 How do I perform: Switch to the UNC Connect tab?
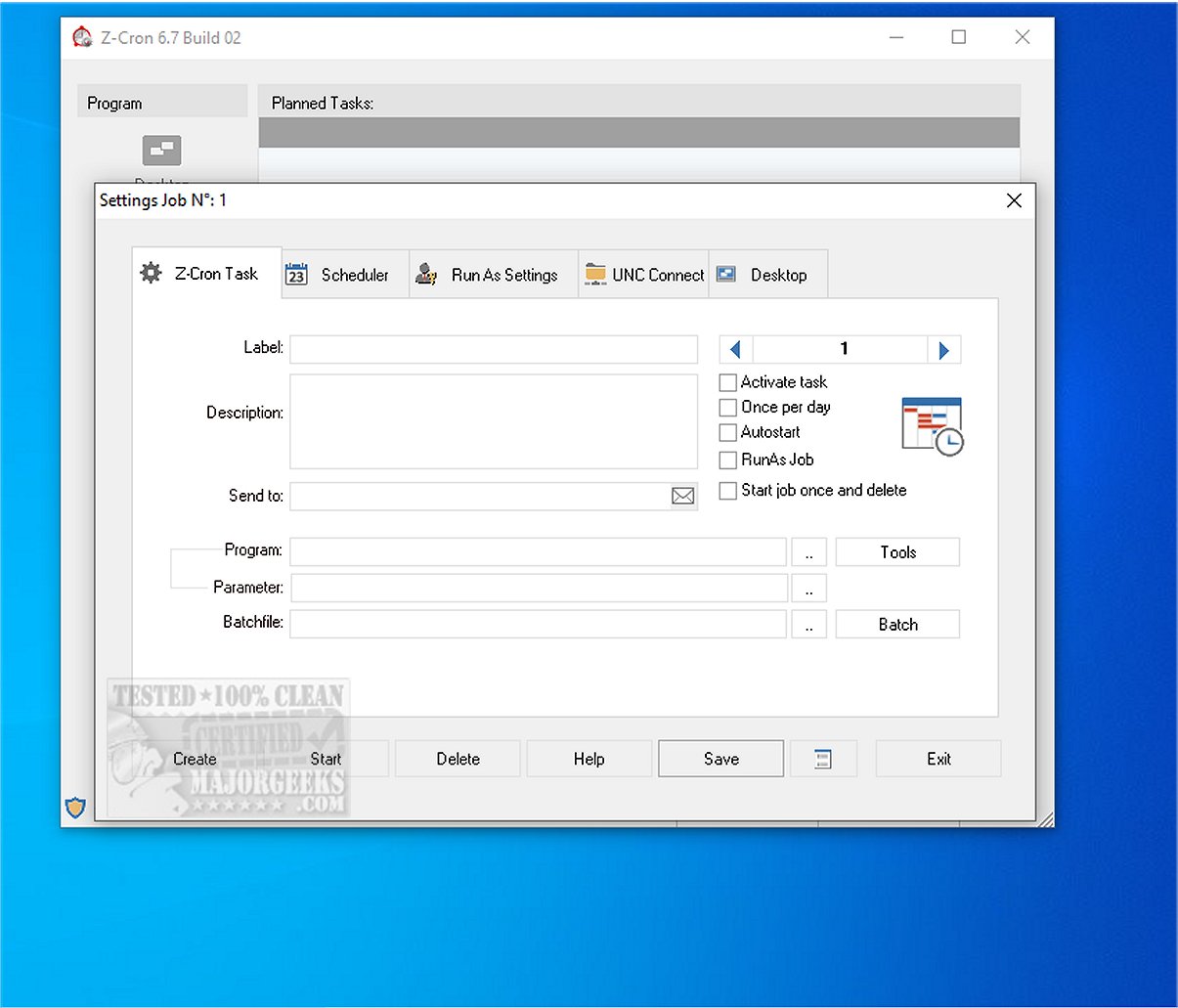[x=643, y=276]
